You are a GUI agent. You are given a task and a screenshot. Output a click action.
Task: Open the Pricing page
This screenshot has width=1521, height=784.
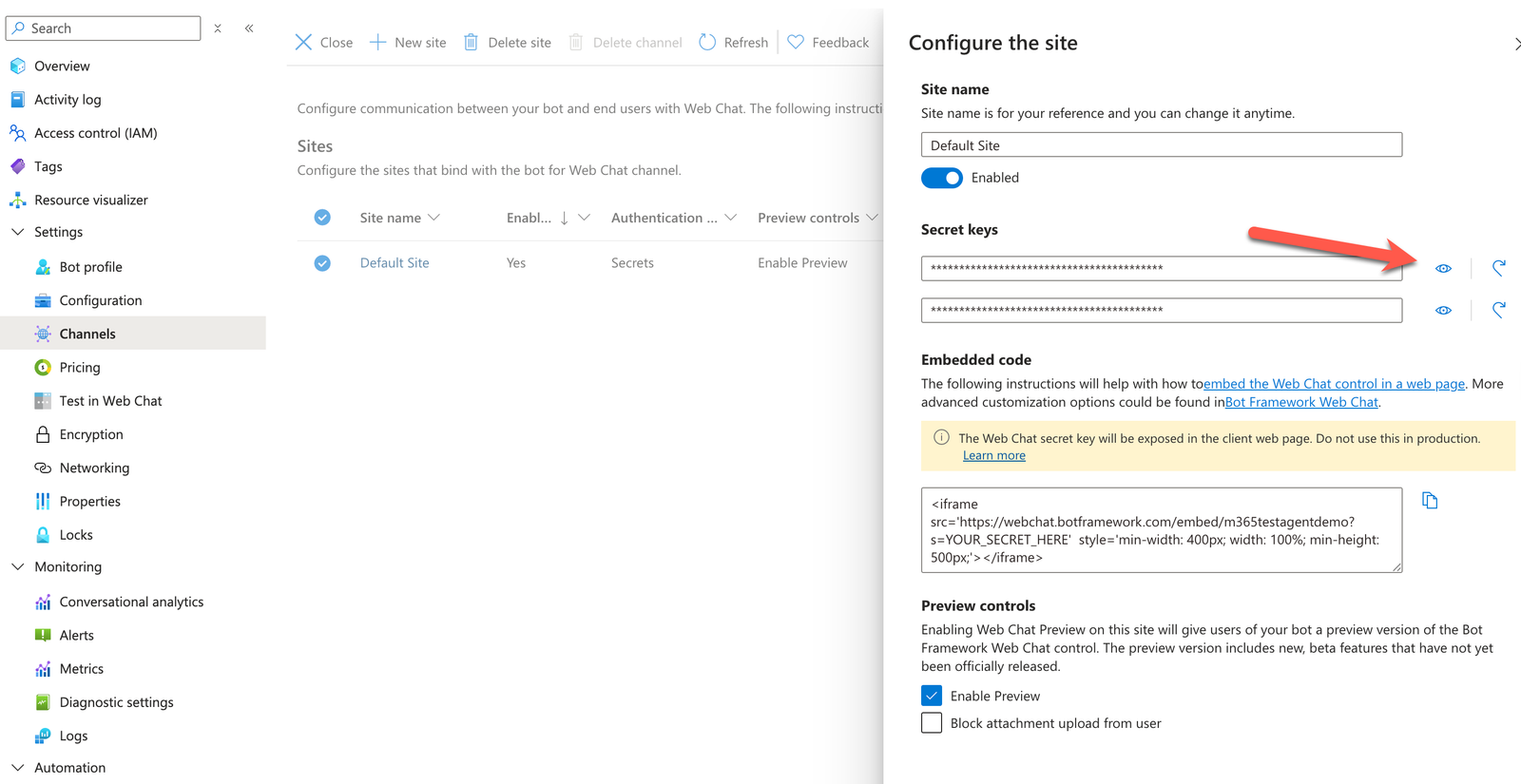click(80, 368)
